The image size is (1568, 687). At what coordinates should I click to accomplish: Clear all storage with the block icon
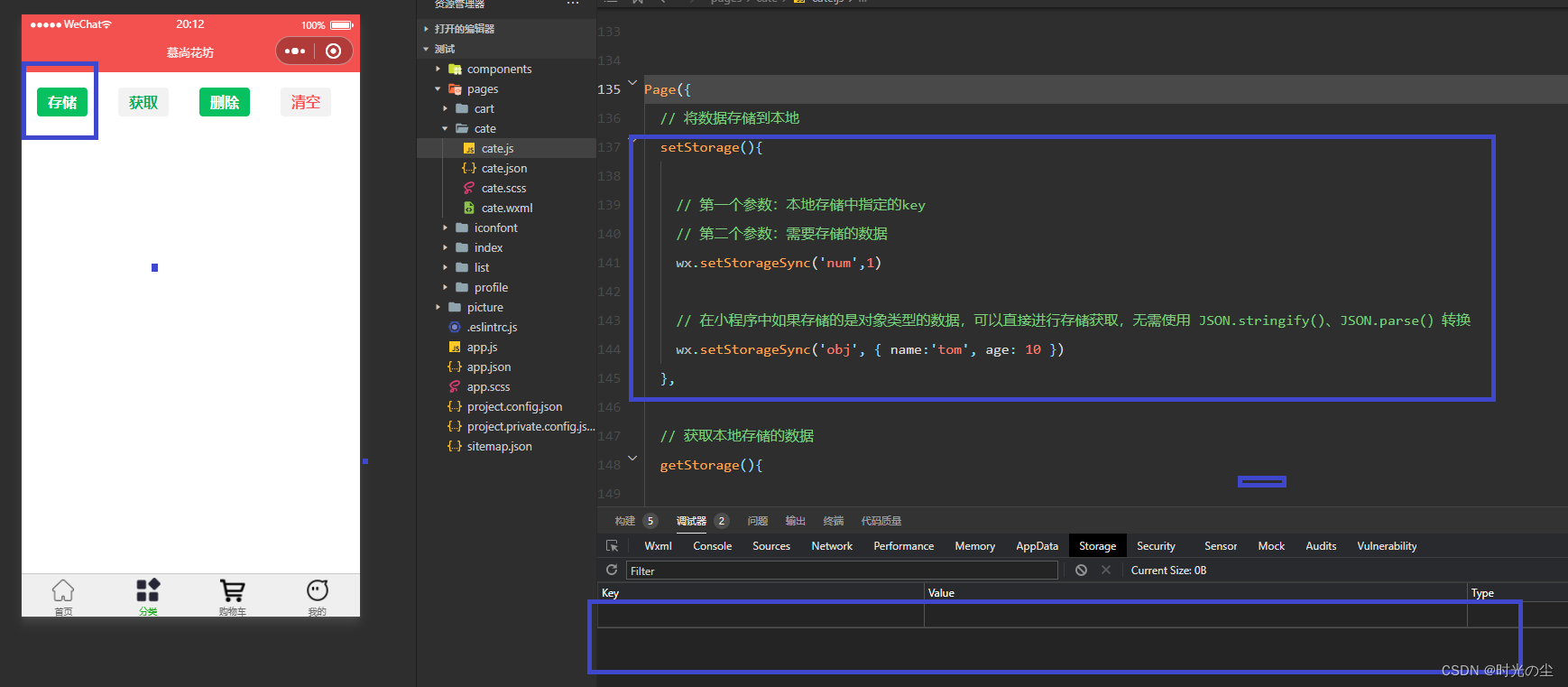tap(1081, 570)
